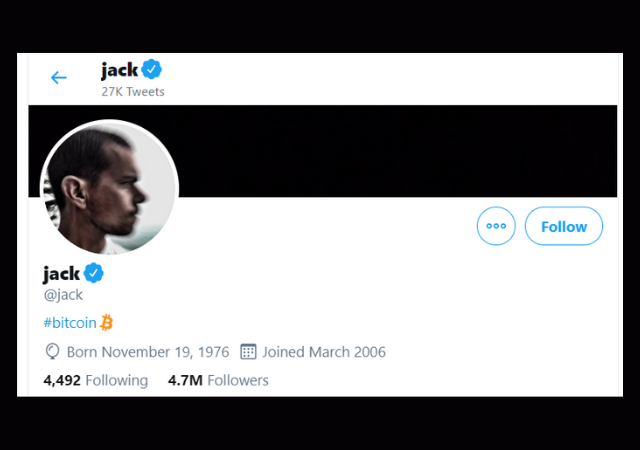Open the #bitcoin hashtag link
The width and height of the screenshot is (640, 450).
pyautogui.click(x=69, y=322)
